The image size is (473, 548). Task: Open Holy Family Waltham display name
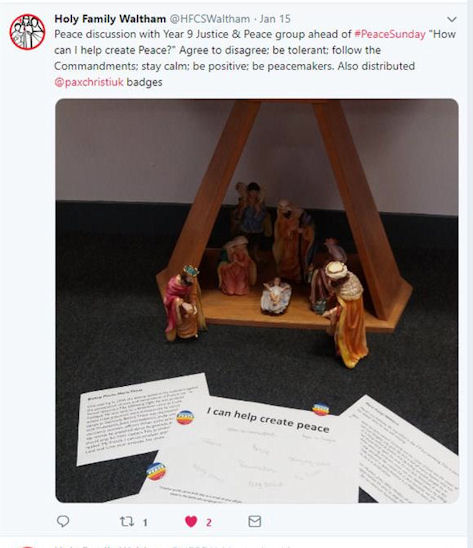(x=110, y=19)
